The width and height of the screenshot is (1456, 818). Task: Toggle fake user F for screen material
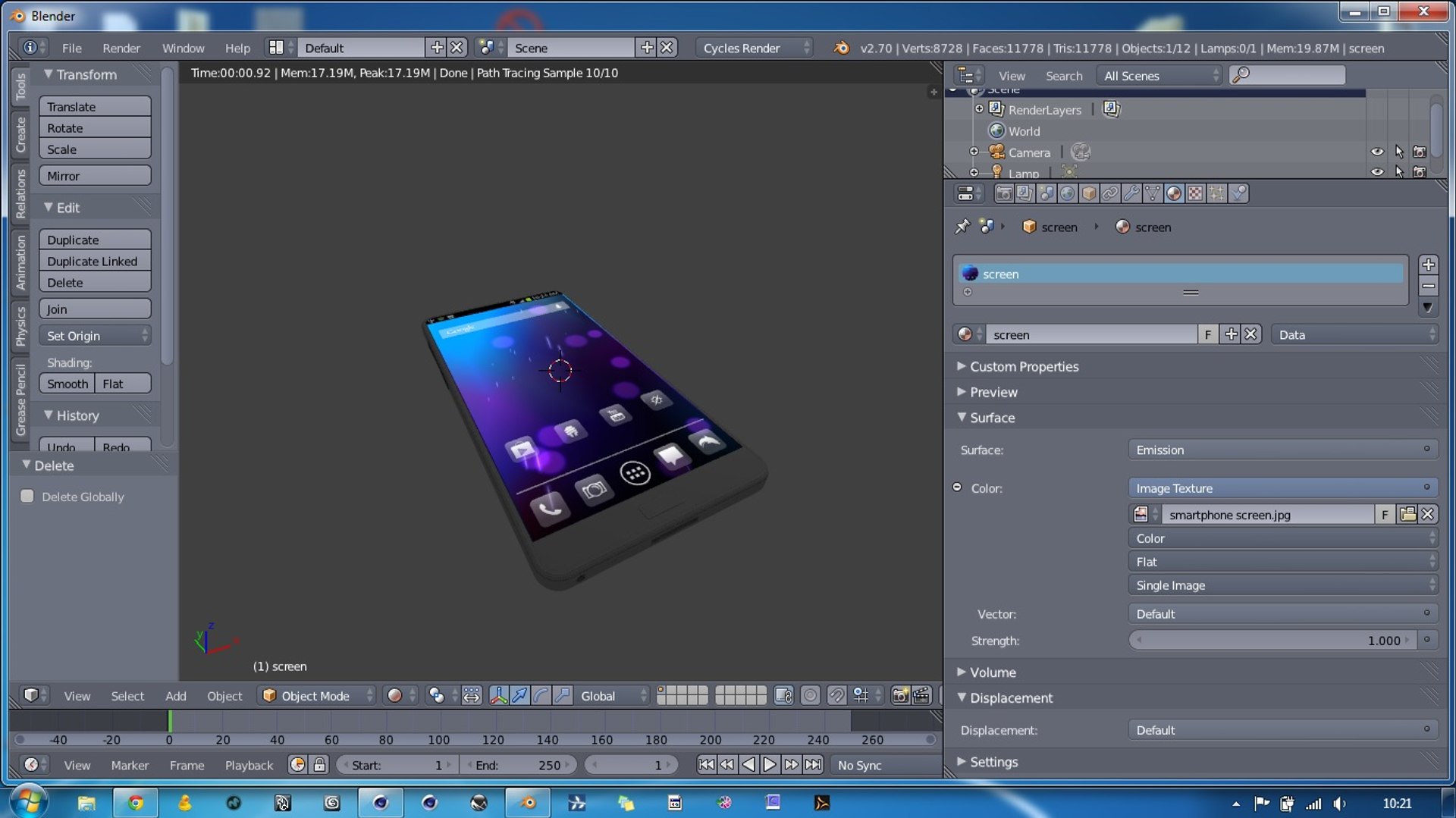[x=1207, y=334]
